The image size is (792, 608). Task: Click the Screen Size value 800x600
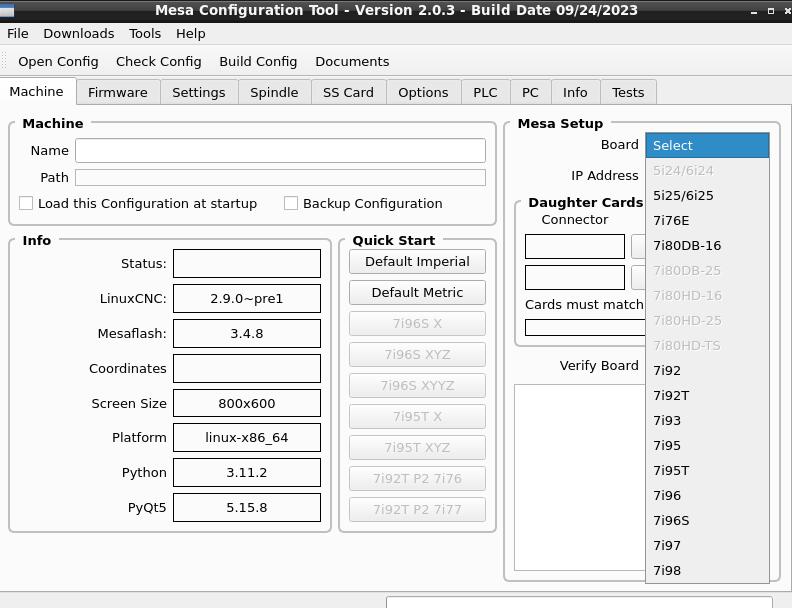click(x=247, y=403)
